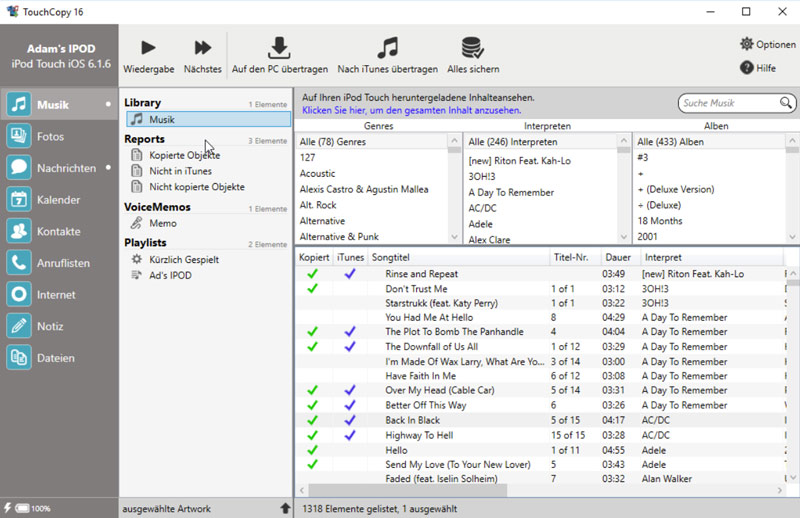Sort by Interpret column header
800x518 pixels.
[x=711, y=257]
